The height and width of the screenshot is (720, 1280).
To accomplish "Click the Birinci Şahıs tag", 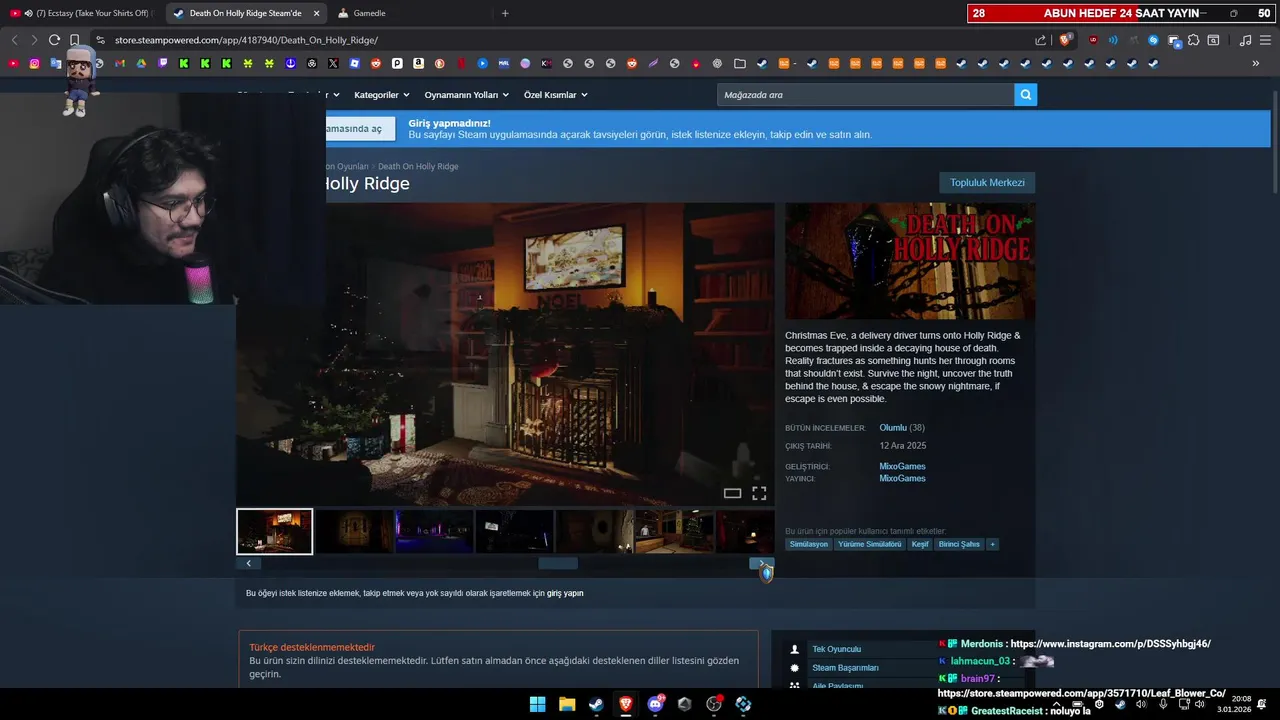I will click(x=959, y=544).
